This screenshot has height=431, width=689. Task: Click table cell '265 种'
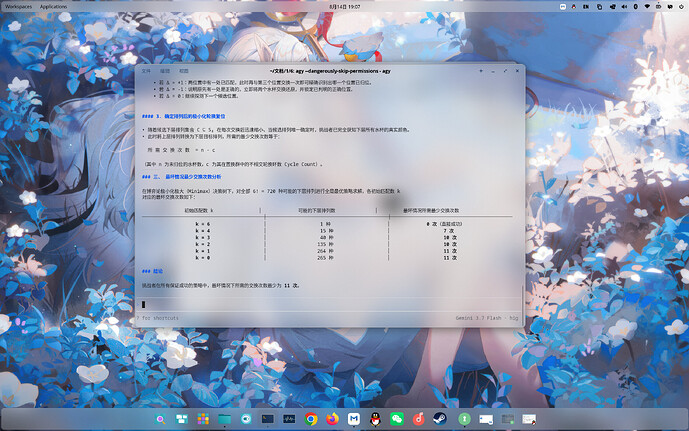pos(325,258)
